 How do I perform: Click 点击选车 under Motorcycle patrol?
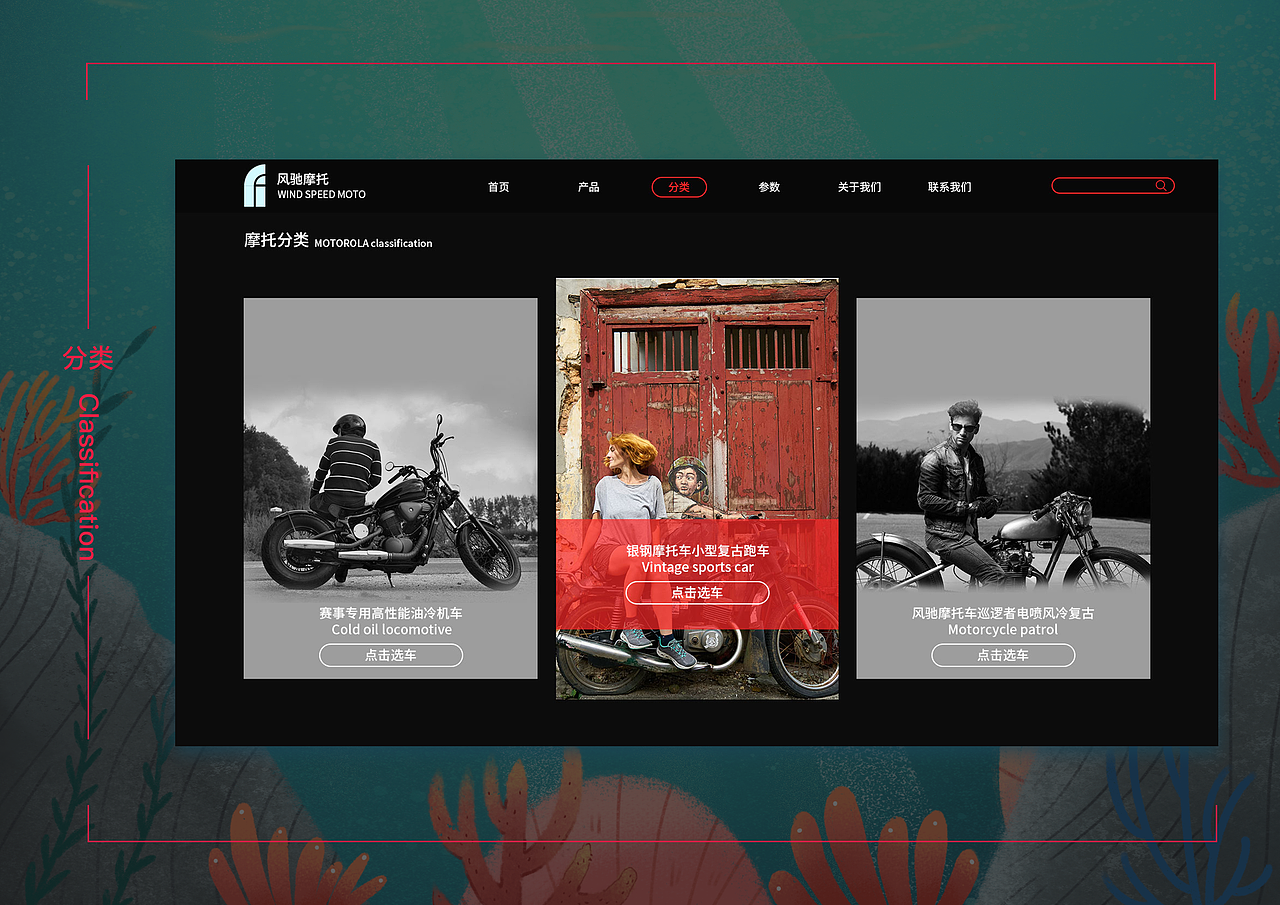[x=1003, y=655]
